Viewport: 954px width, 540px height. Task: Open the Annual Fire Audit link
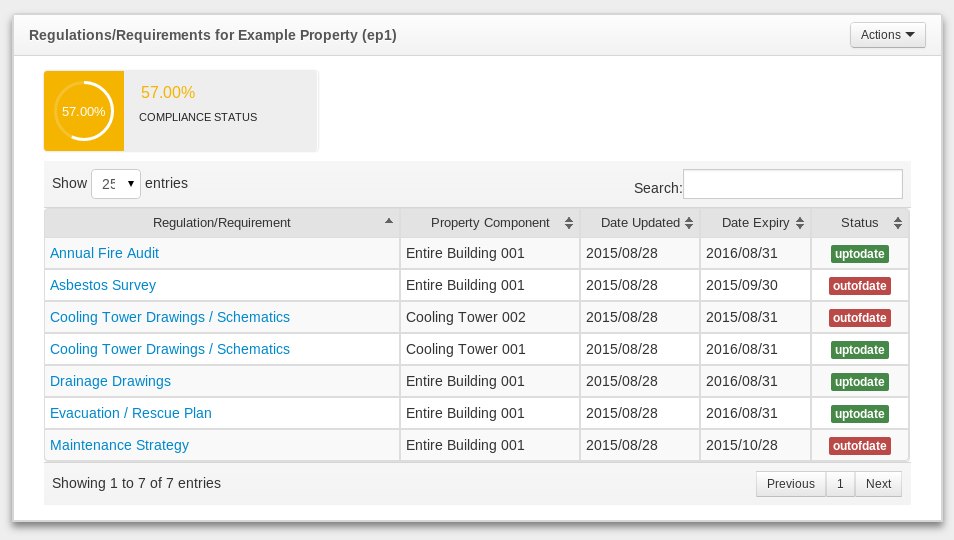click(x=104, y=253)
